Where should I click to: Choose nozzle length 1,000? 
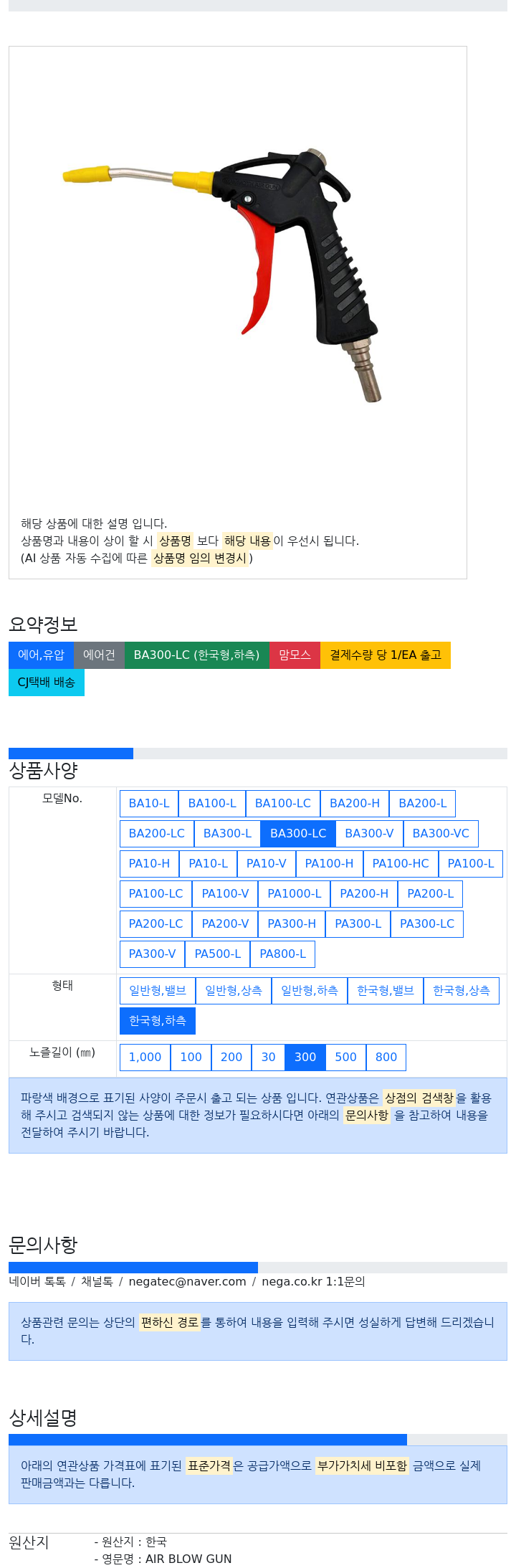[x=145, y=1057]
